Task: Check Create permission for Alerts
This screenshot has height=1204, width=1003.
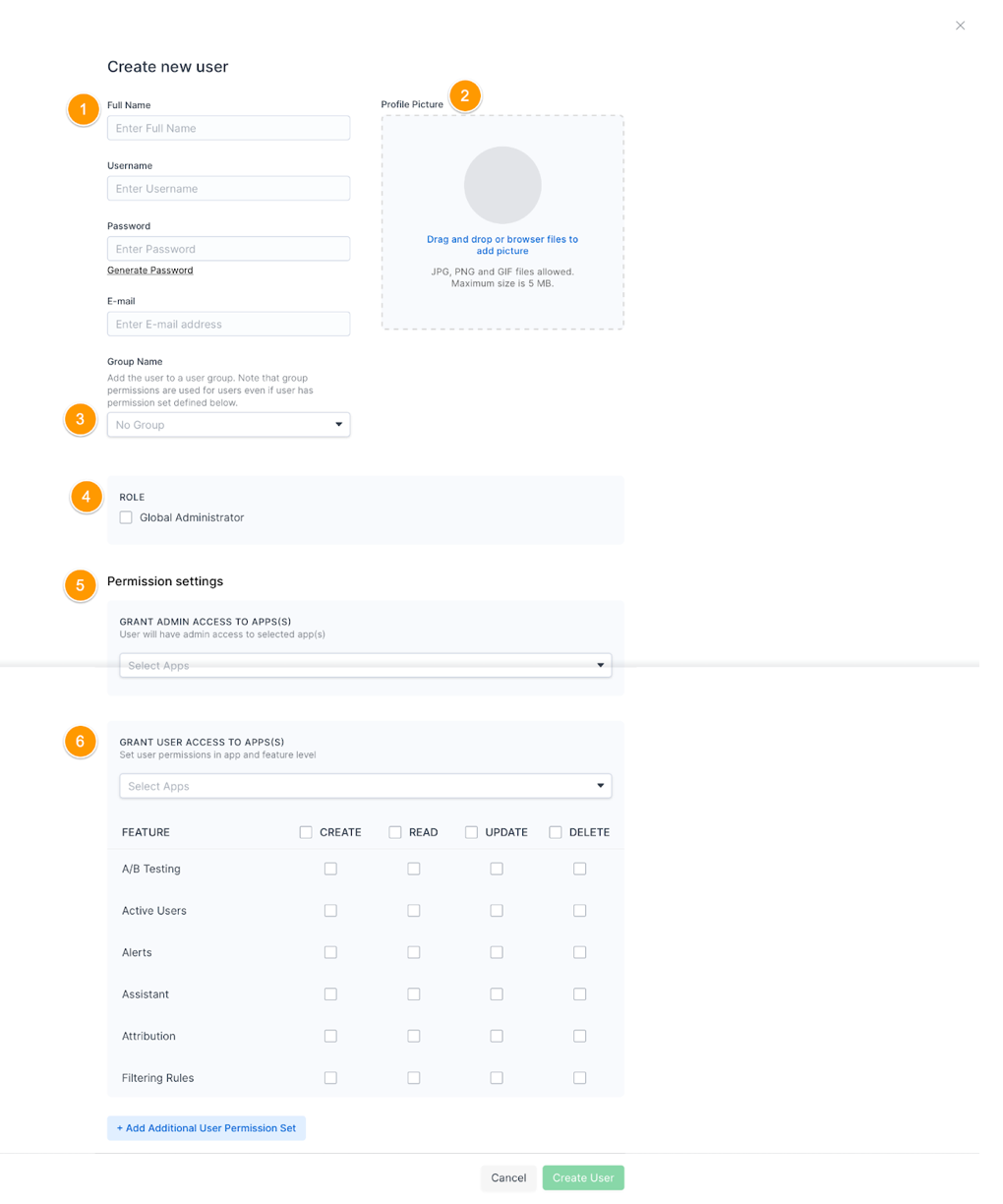Action: (330, 952)
